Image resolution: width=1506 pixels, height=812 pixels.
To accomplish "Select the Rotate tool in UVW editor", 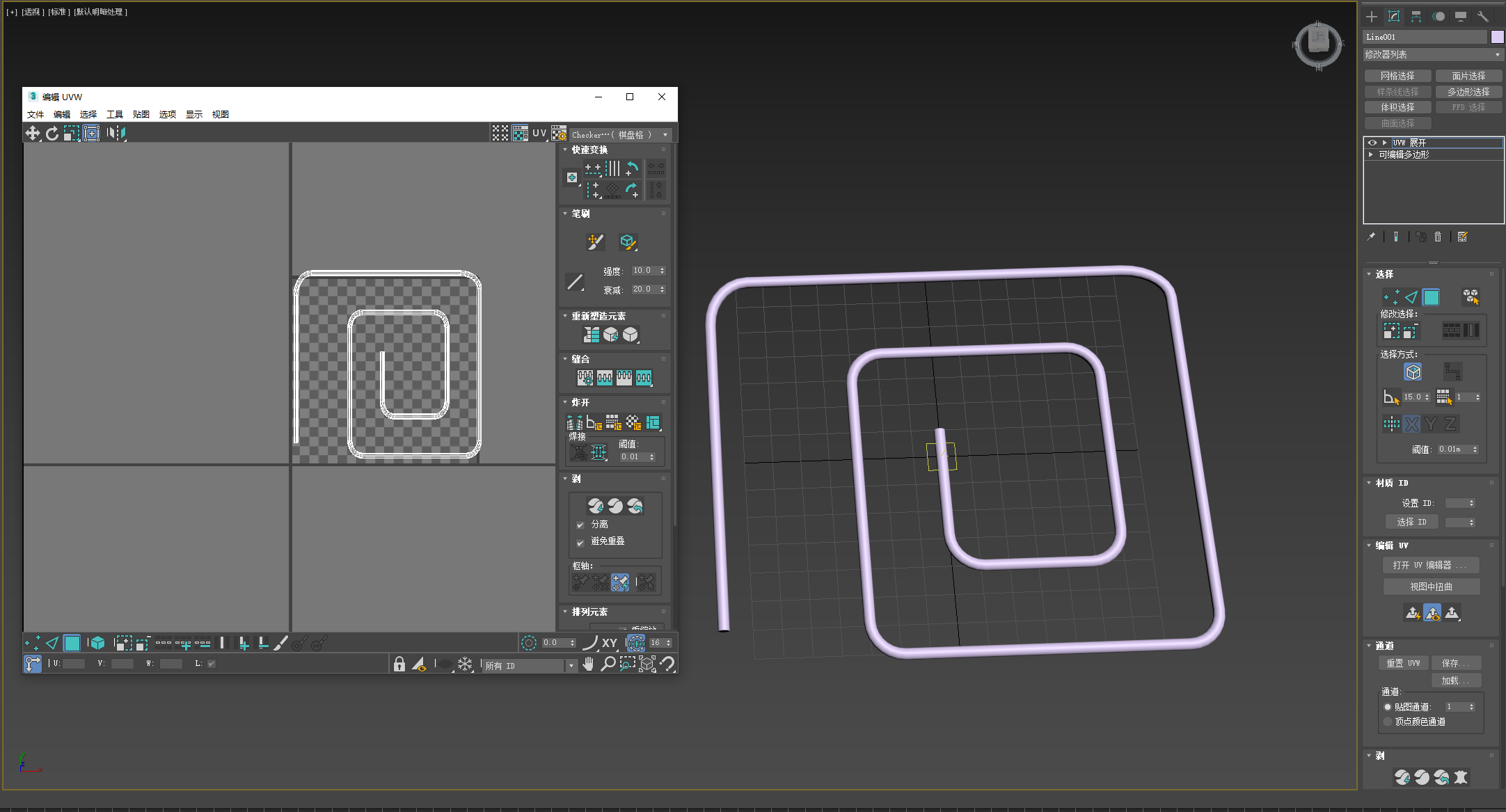I will point(52,133).
